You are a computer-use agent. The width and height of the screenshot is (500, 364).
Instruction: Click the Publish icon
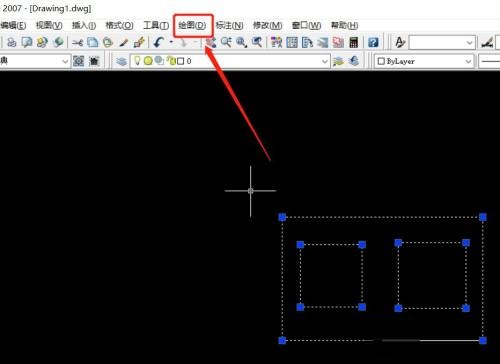tap(42, 42)
